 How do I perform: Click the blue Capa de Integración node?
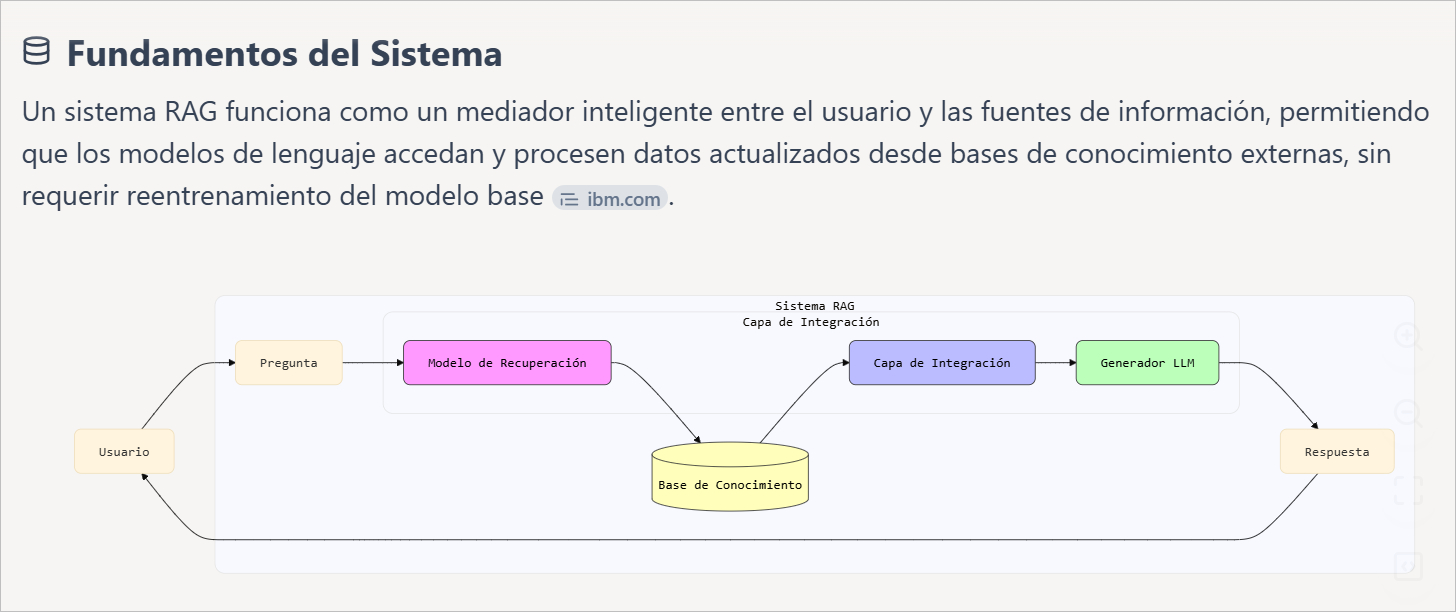[x=941, y=363]
